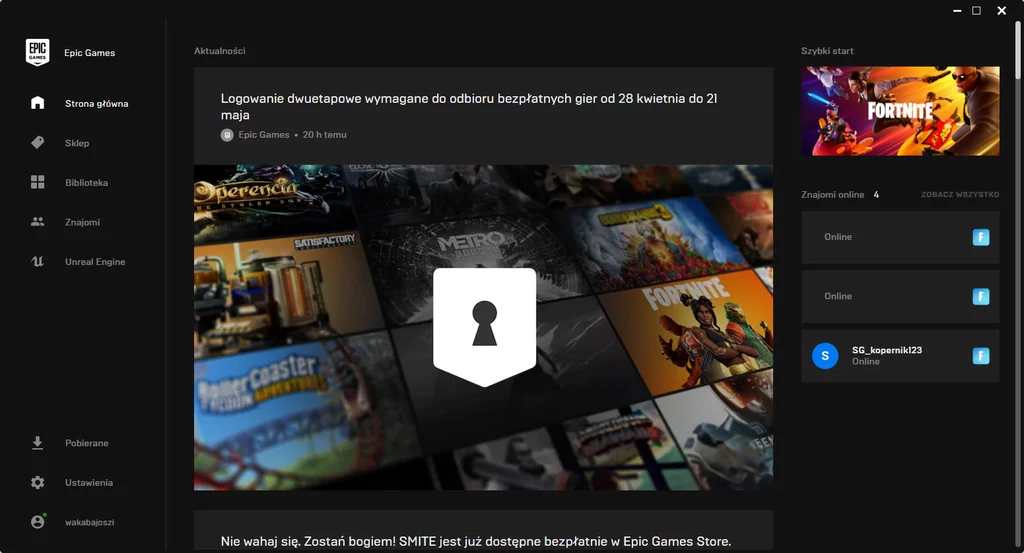Open Ustawienia settings label

(x=89, y=482)
